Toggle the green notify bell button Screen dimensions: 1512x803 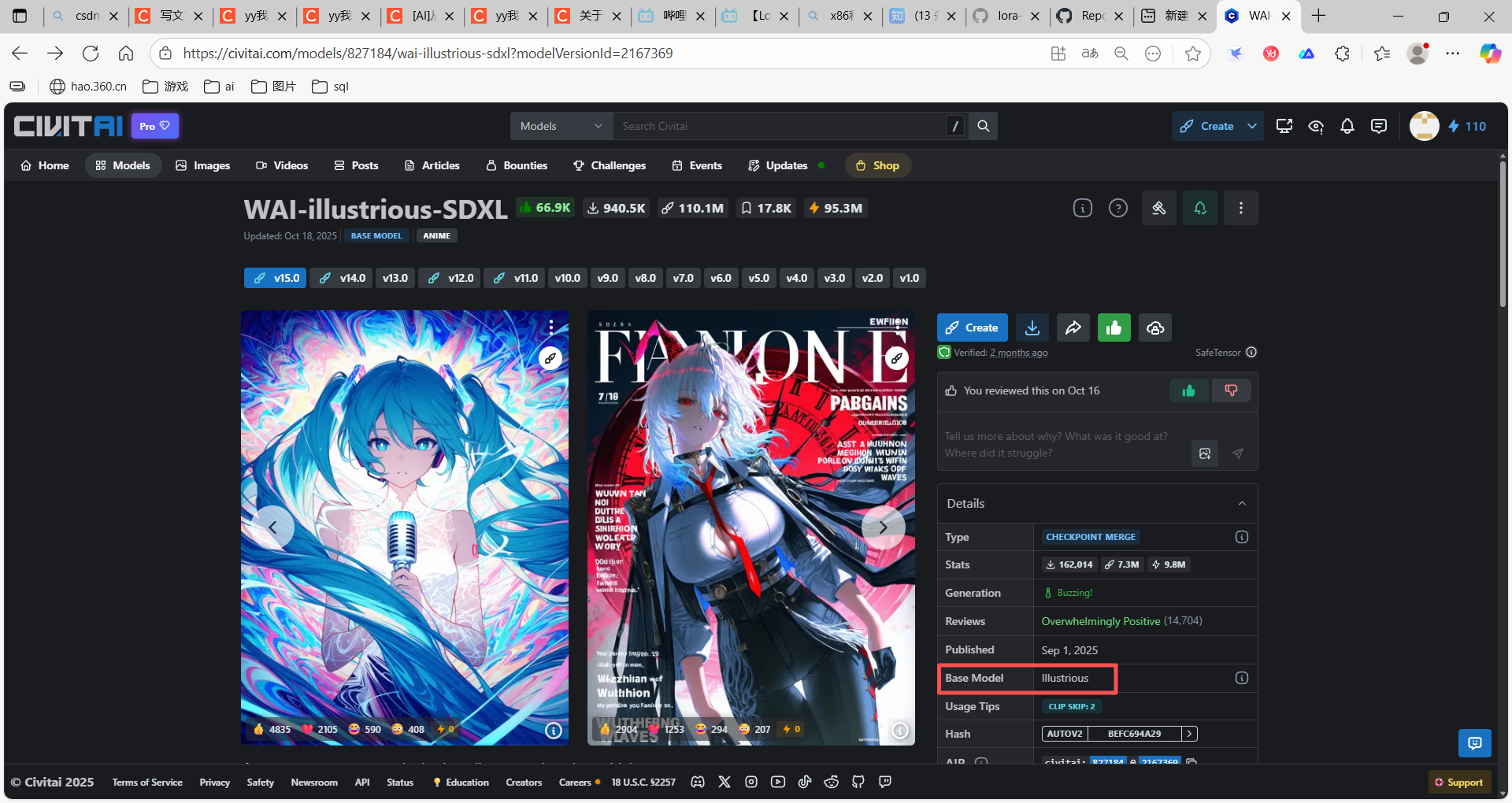point(1200,208)
